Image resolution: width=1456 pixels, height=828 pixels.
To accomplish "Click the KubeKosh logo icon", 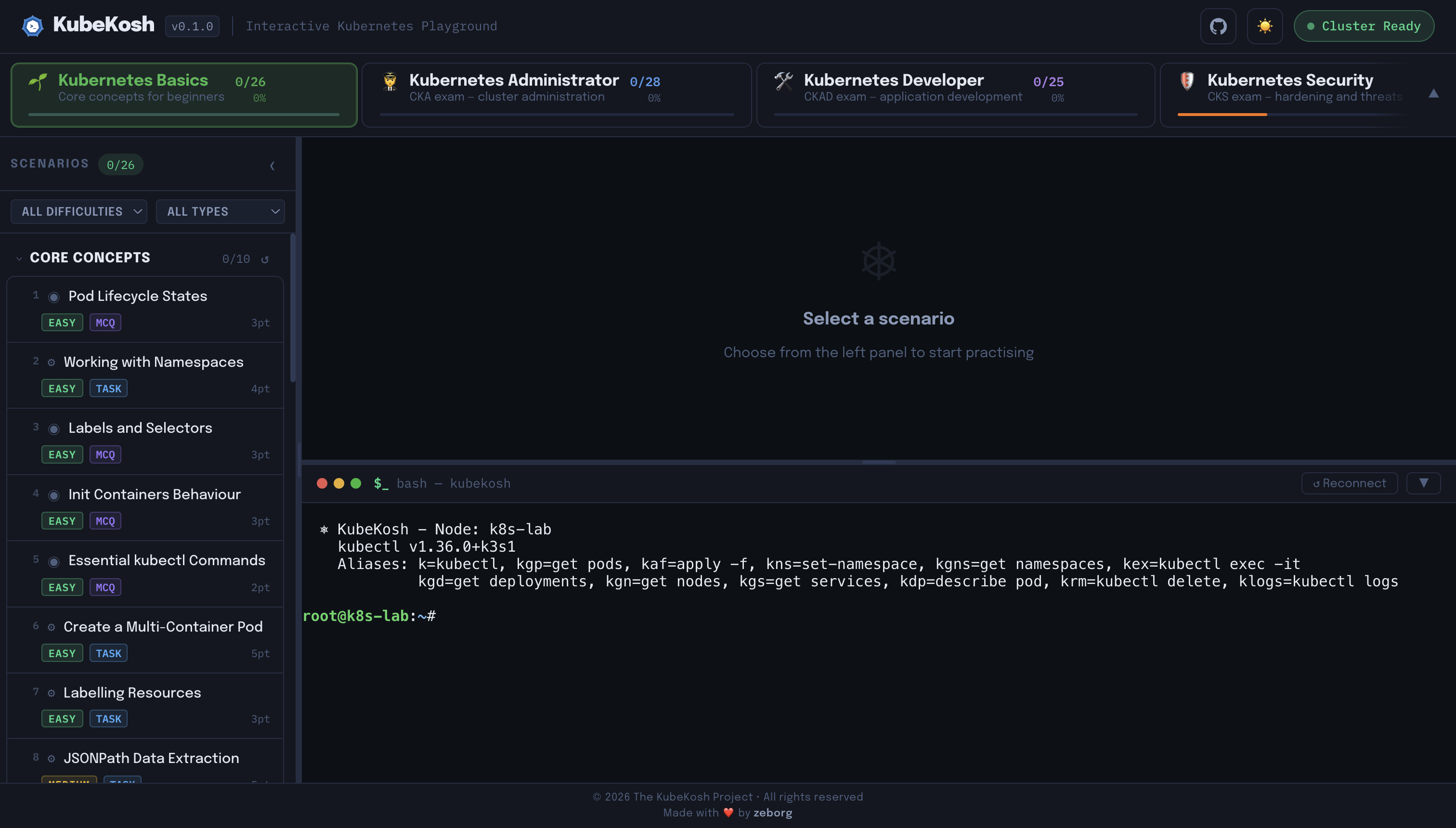I will tap(32, 26).
